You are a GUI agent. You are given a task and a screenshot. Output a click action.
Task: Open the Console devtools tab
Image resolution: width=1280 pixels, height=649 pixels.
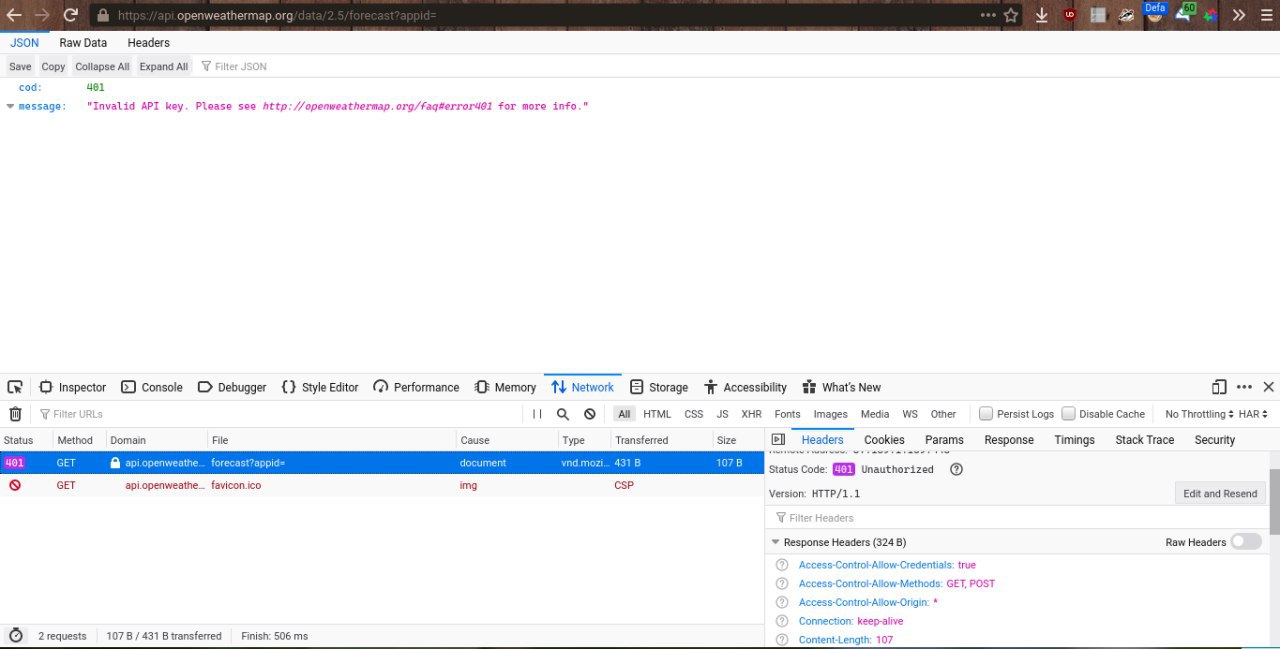tap(152, 387)
